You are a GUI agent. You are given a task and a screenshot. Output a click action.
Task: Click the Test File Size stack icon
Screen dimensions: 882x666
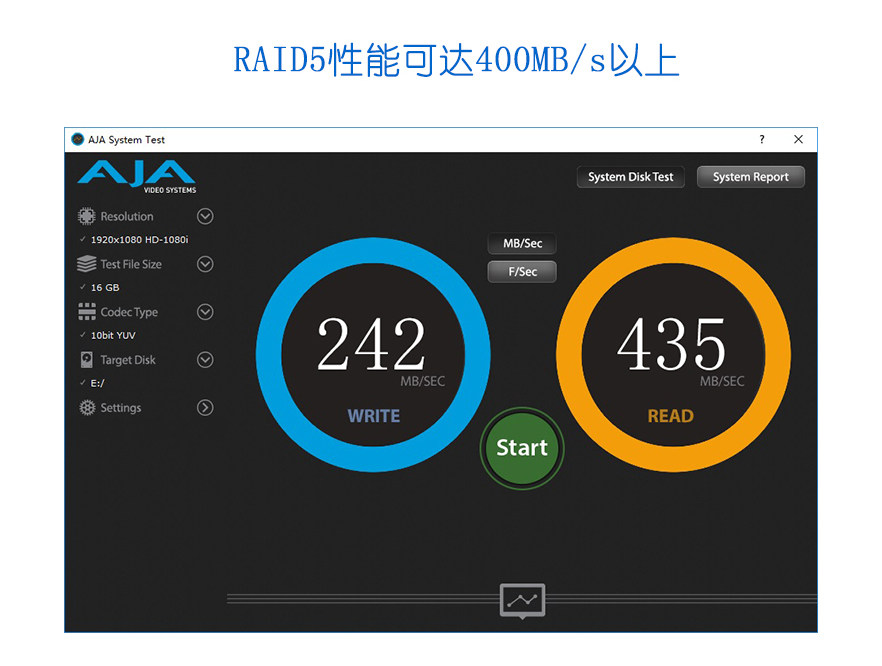click(x=87, y=264)
